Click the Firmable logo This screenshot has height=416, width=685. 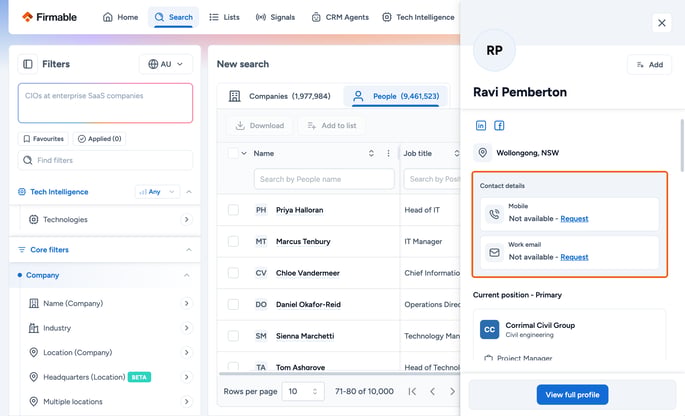49,17
